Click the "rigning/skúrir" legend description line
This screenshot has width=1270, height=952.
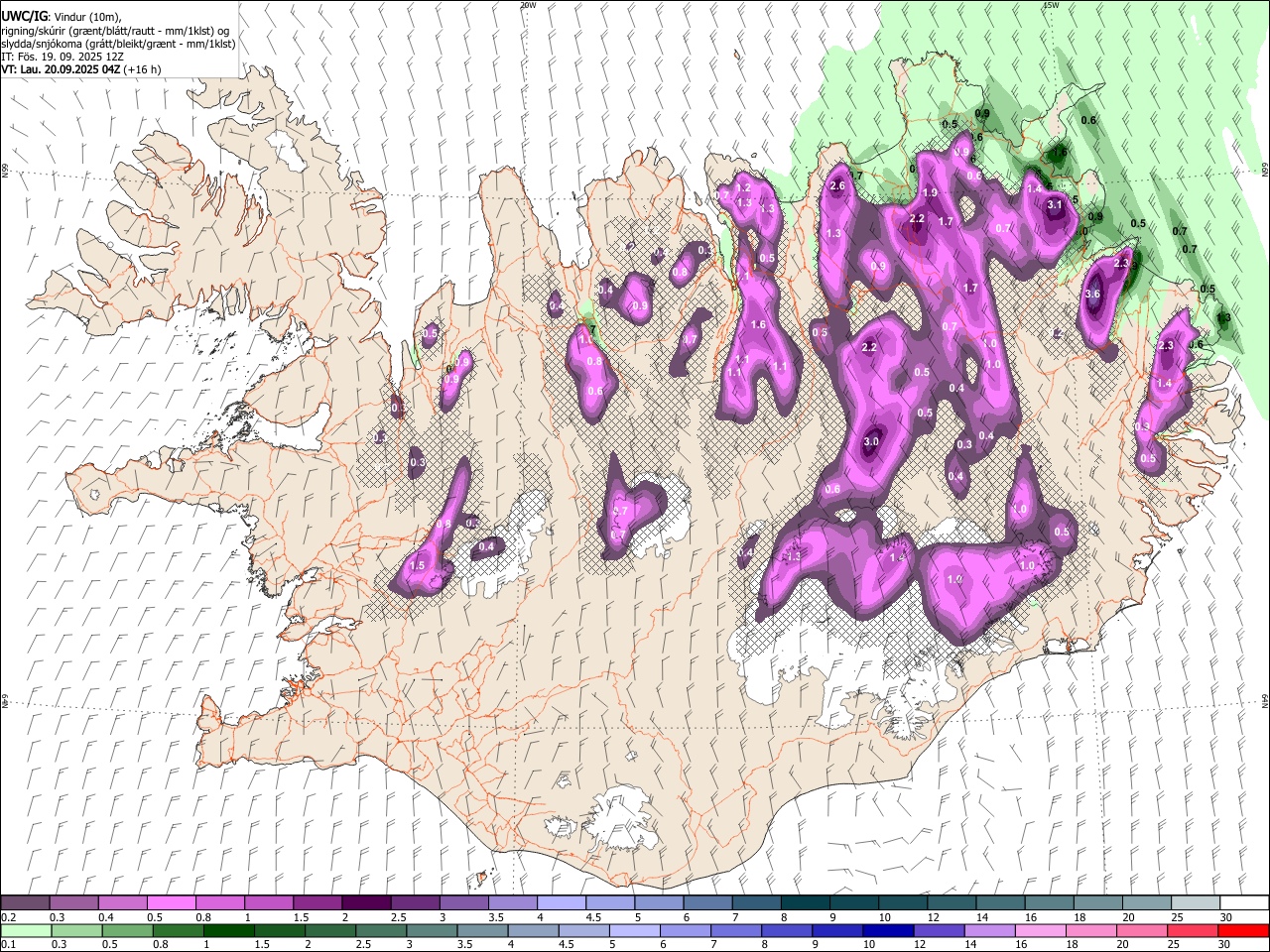coord(115,31)
